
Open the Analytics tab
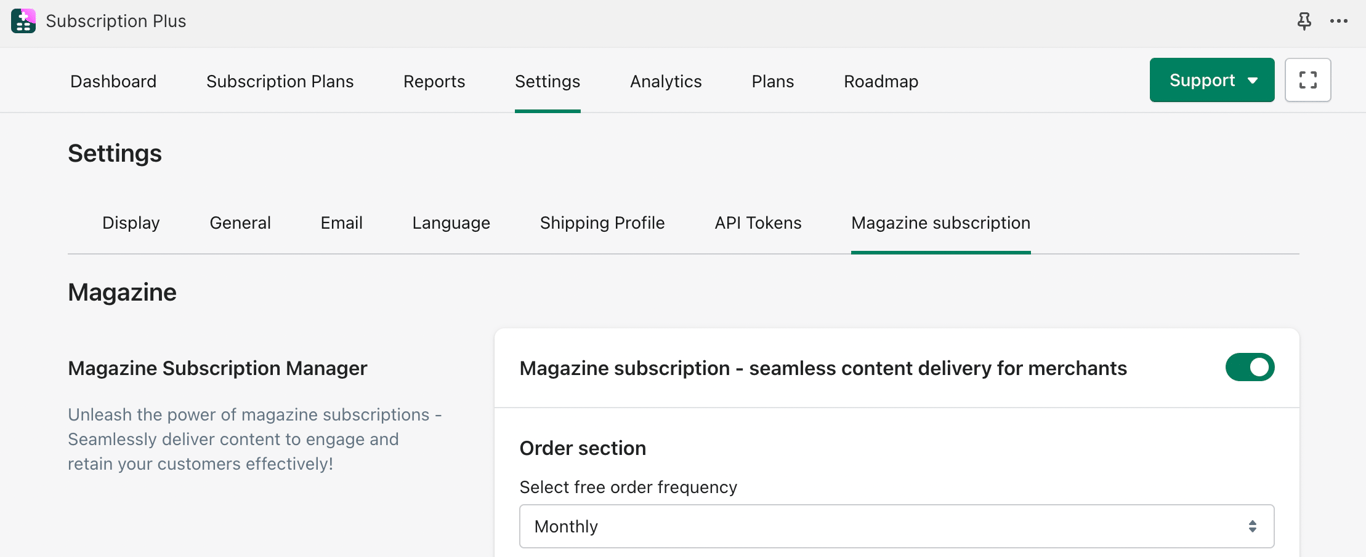click(x=666, y=81)
